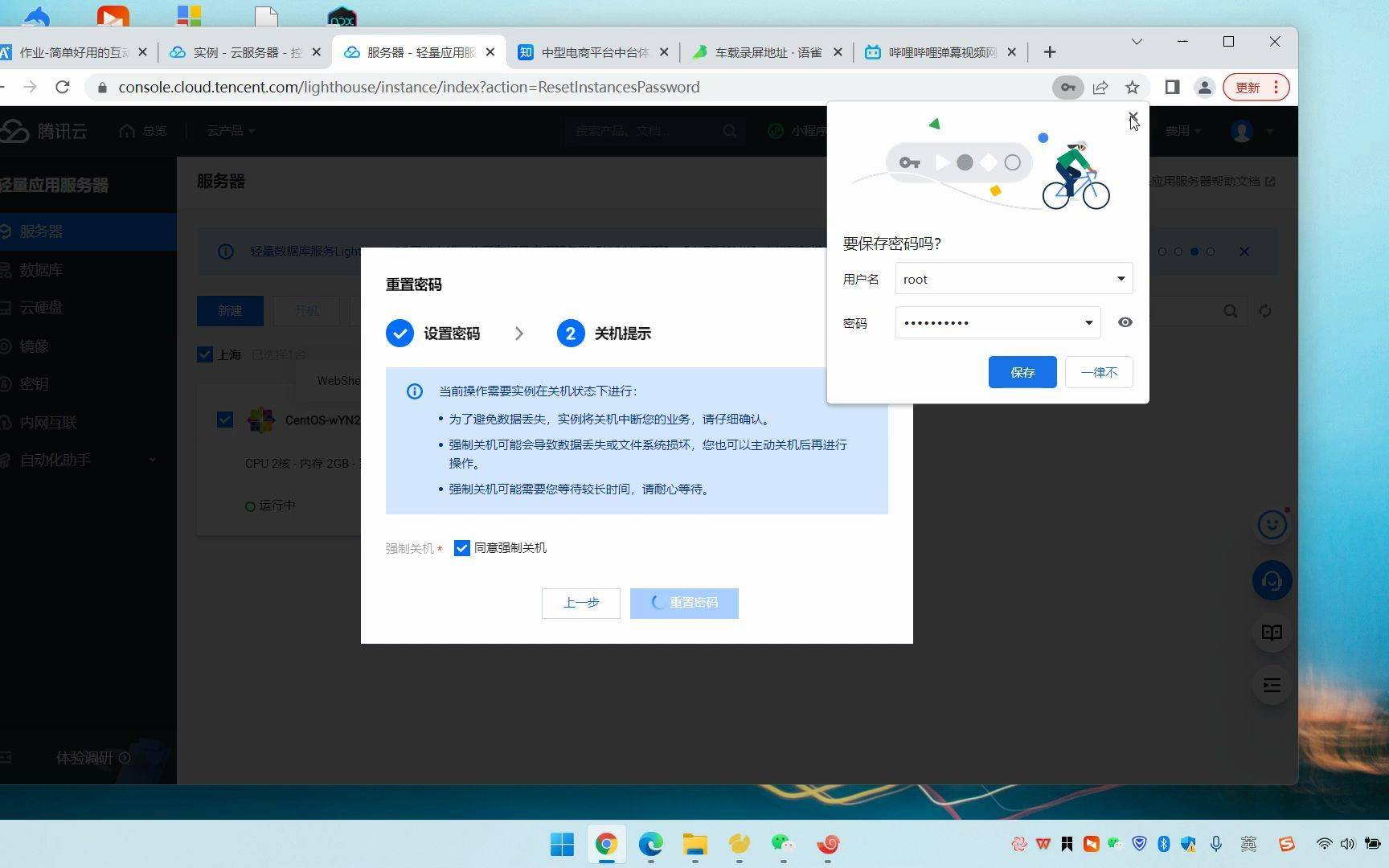Expand the 密码 field dropdown arrow
Screen dimensions: 1389x868
[x=1088, y=323]
